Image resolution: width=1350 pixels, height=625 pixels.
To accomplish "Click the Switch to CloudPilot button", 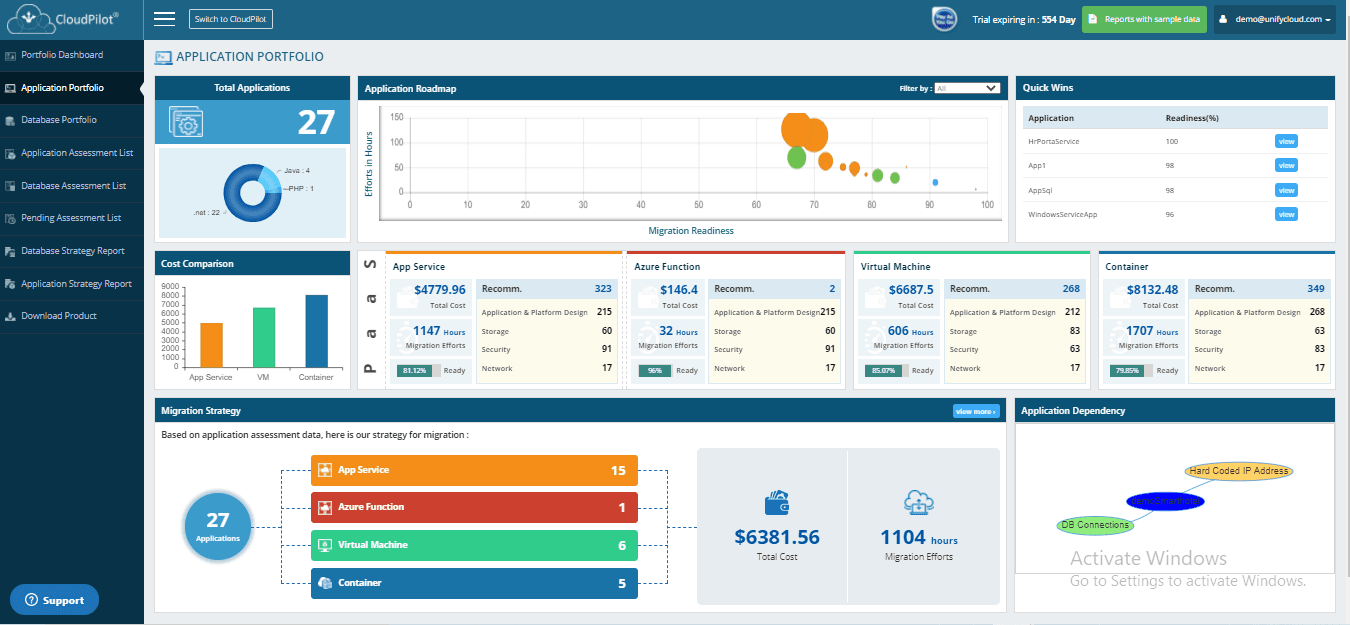I will [231, 19].
